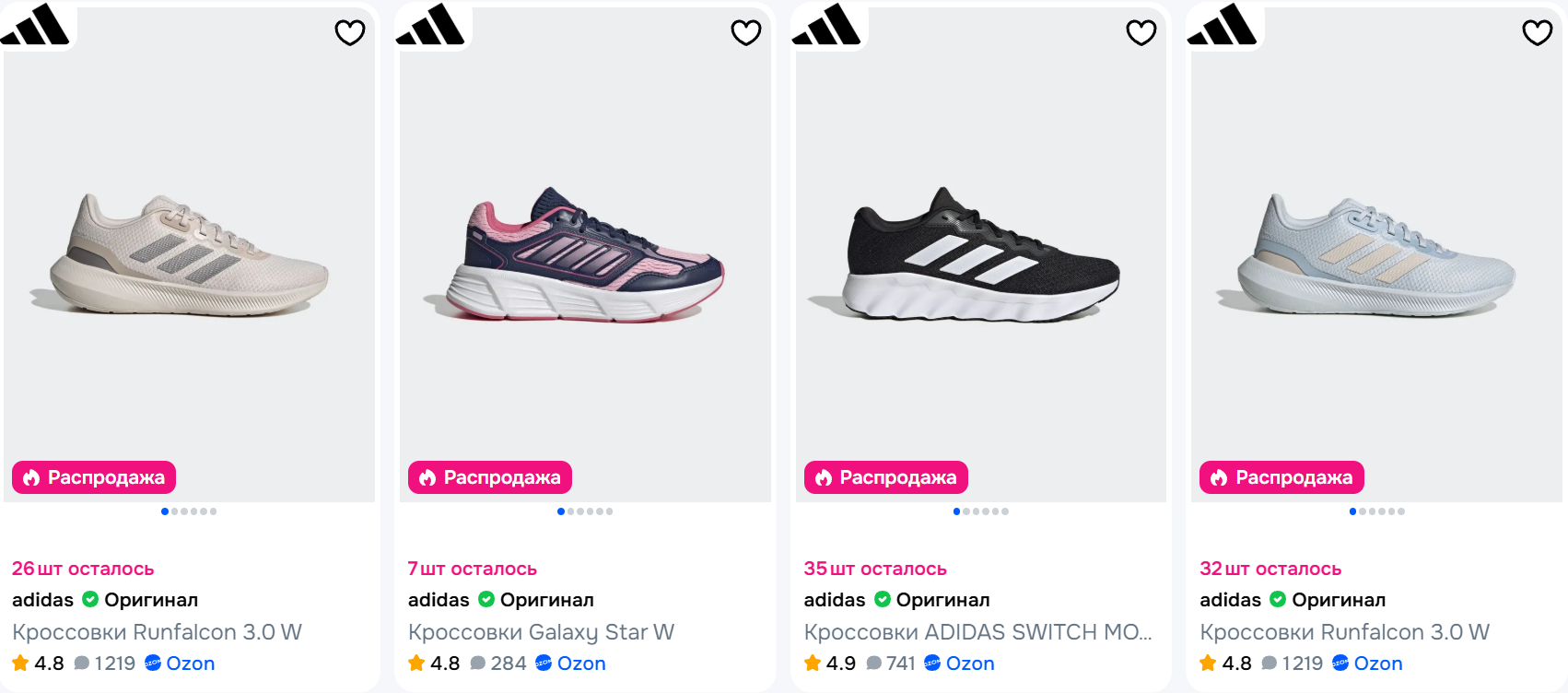Click the 4.8 star rating on blue Runfalcon
The width and height of the screenshot is (1568, 693).
(x=1226, y=664)
